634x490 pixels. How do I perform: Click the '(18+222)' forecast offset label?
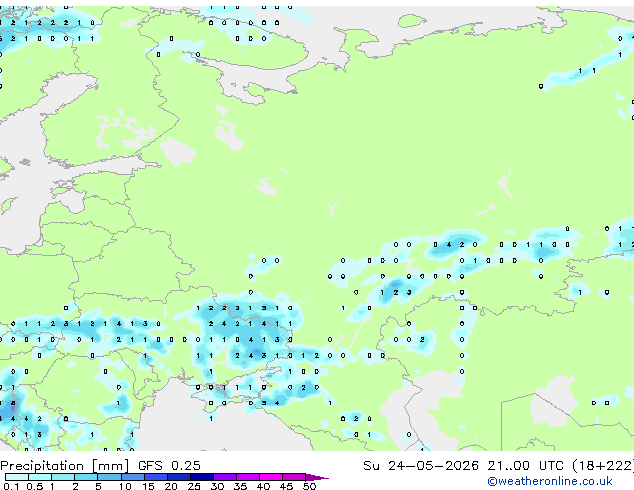pyautogui.click(x=603, y=466)
